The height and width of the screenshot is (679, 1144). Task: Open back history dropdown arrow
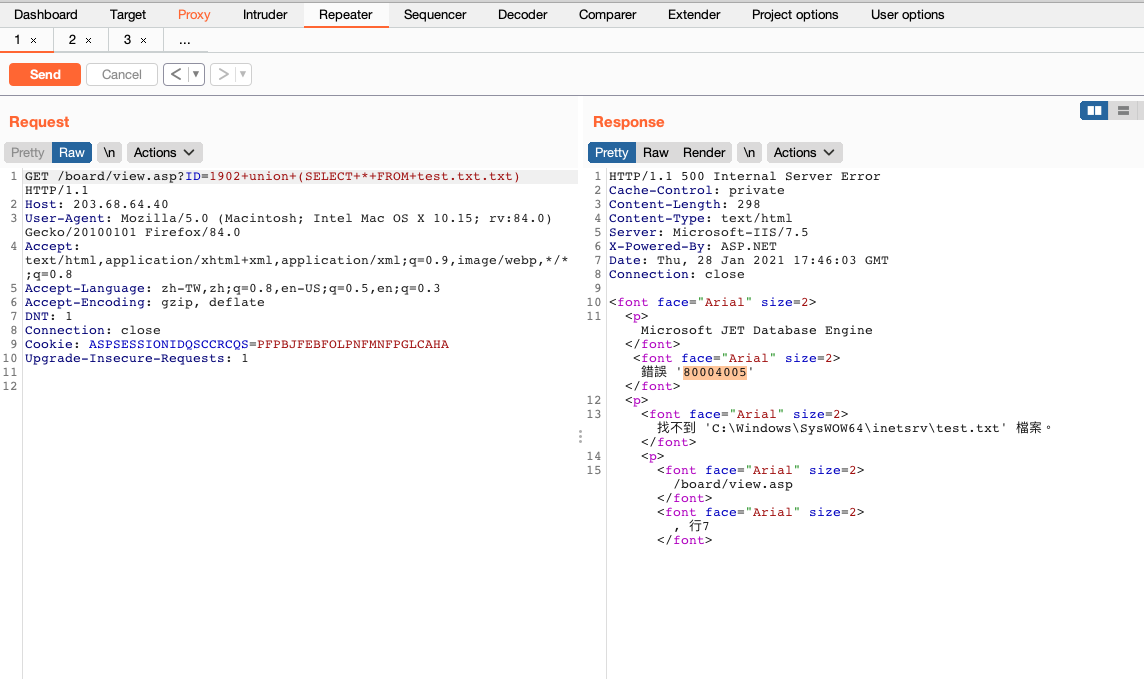[x=196, y=74]
